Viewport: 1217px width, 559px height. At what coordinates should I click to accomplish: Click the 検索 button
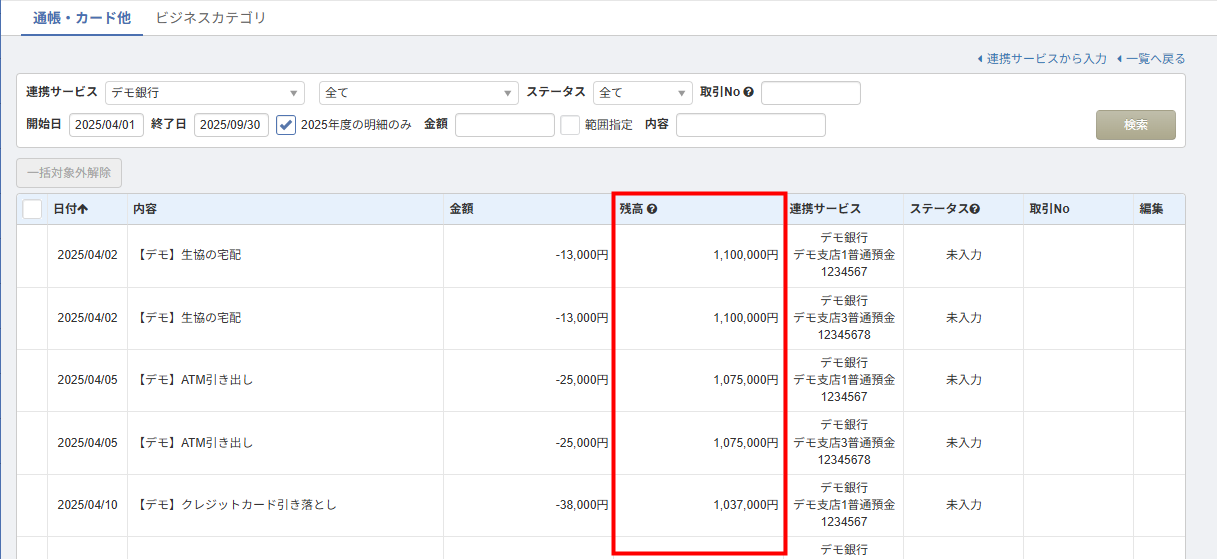point(1135,125)
